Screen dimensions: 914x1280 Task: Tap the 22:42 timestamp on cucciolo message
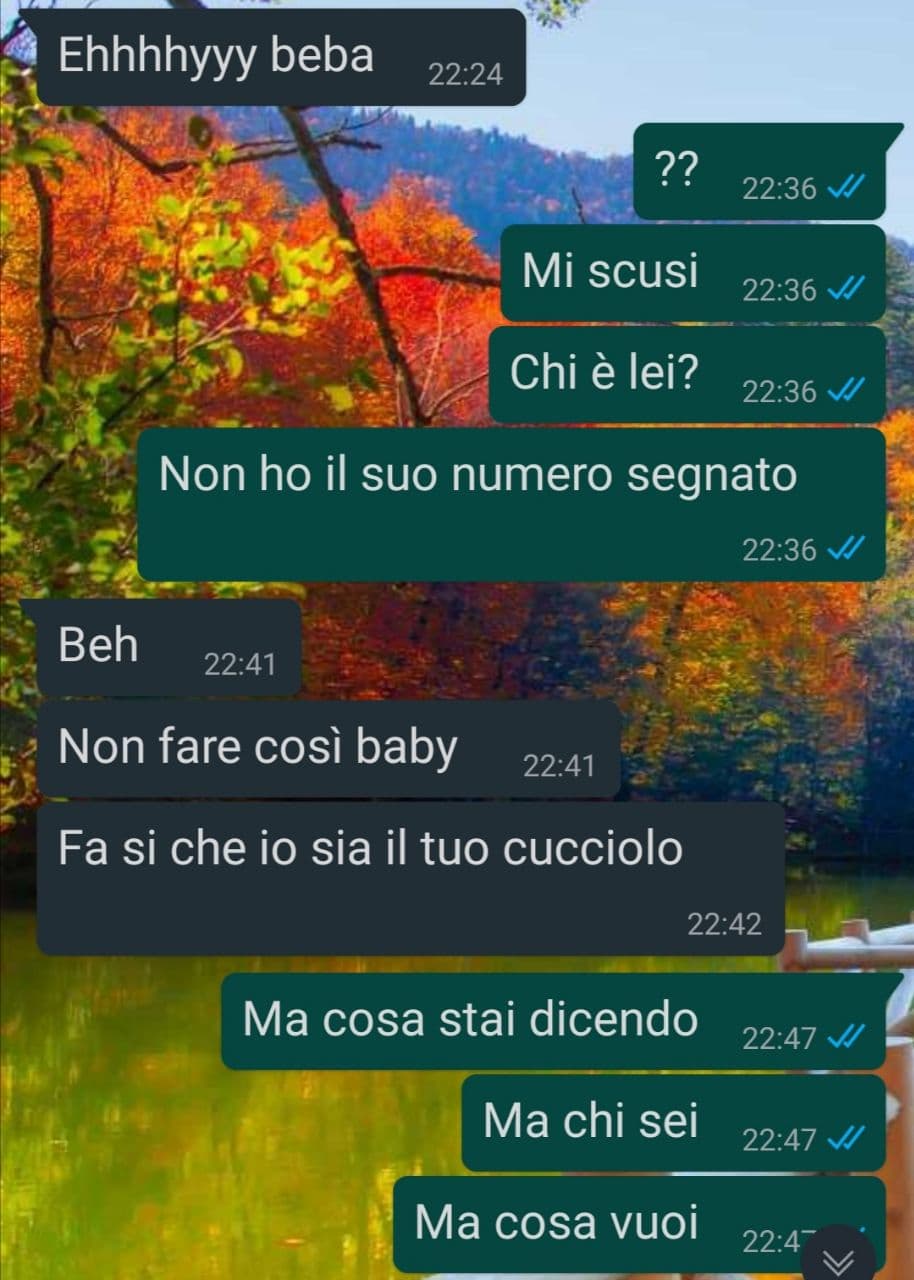[x=724, y=924]
